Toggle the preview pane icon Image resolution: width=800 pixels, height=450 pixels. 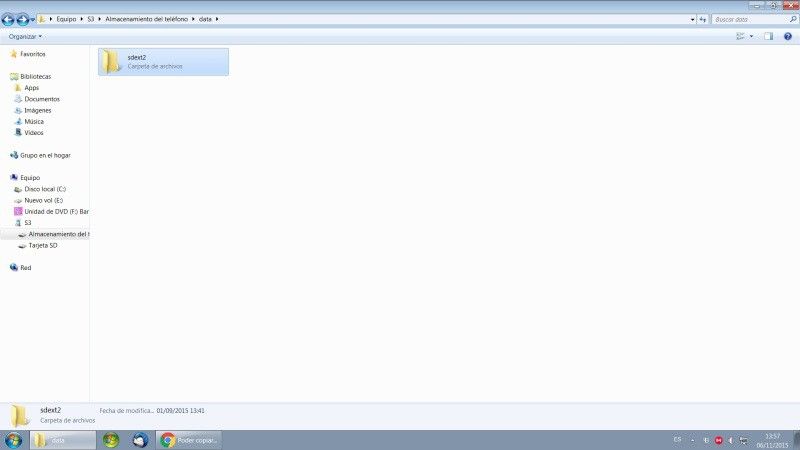(768, 36)
